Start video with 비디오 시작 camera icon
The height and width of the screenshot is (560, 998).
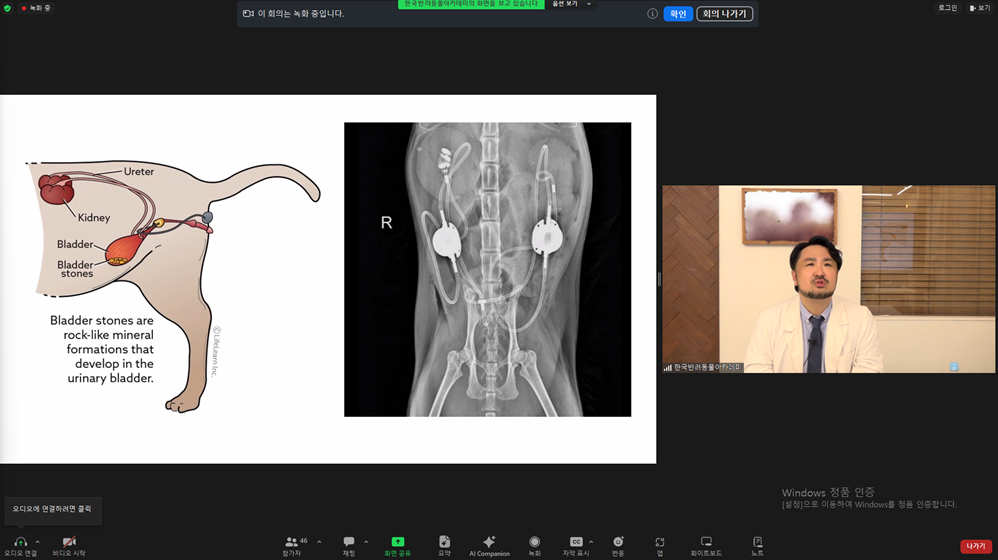(69, 542)
